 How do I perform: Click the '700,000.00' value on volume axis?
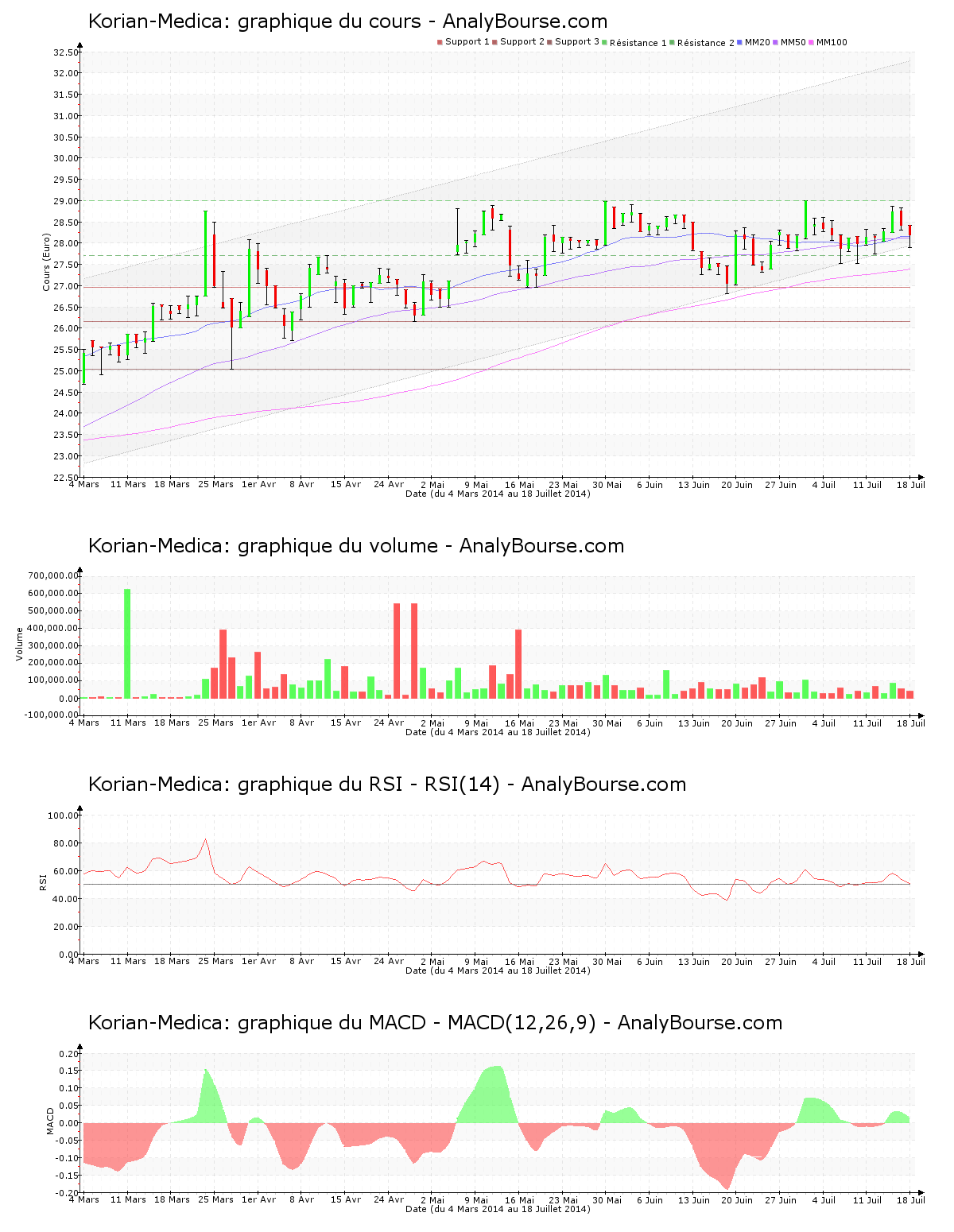coord(52,575)
